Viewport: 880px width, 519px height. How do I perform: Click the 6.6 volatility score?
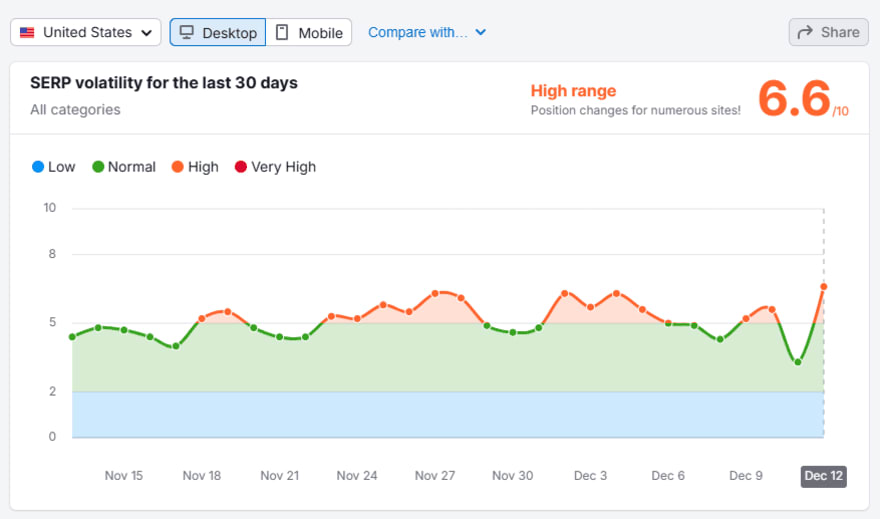[x=794, y=98]
